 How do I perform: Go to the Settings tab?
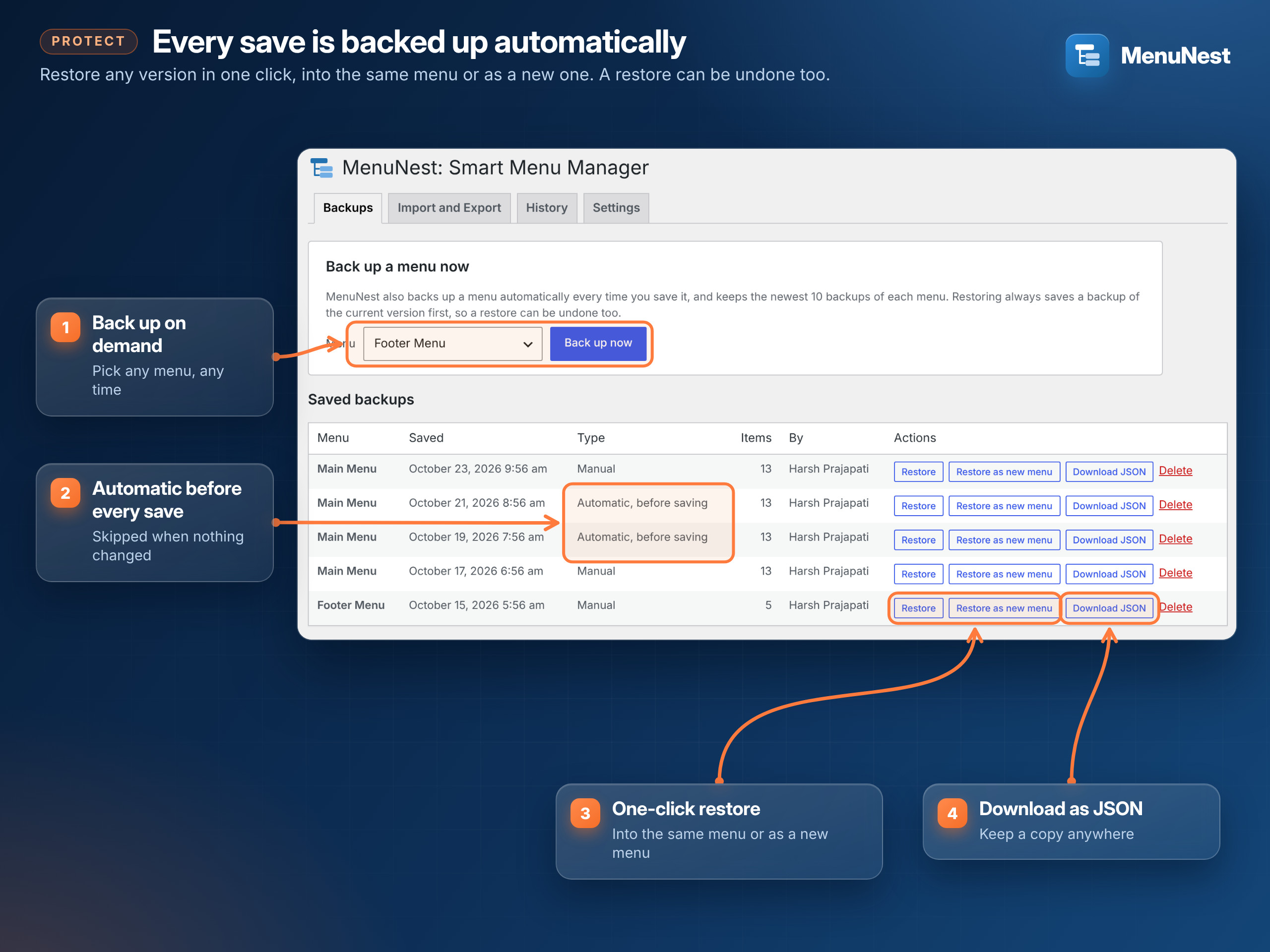(616, 208)
